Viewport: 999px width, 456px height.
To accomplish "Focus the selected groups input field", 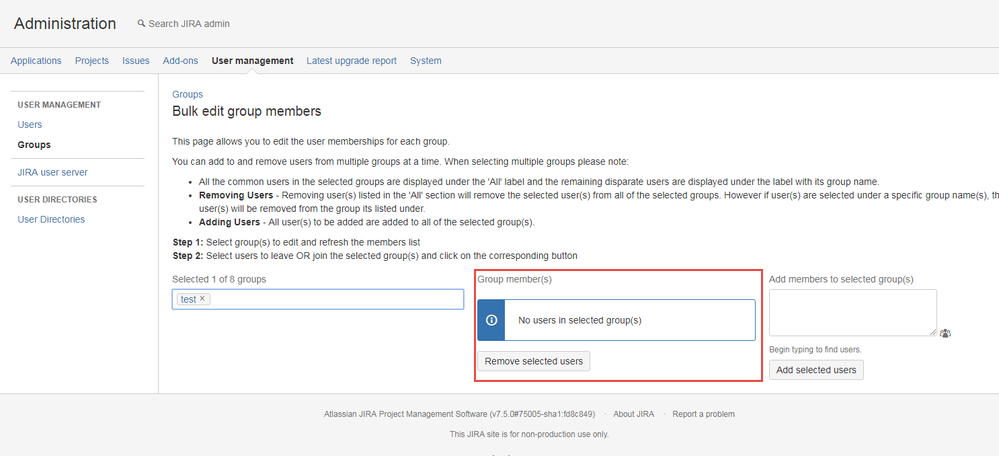I will tap(318, 299).
